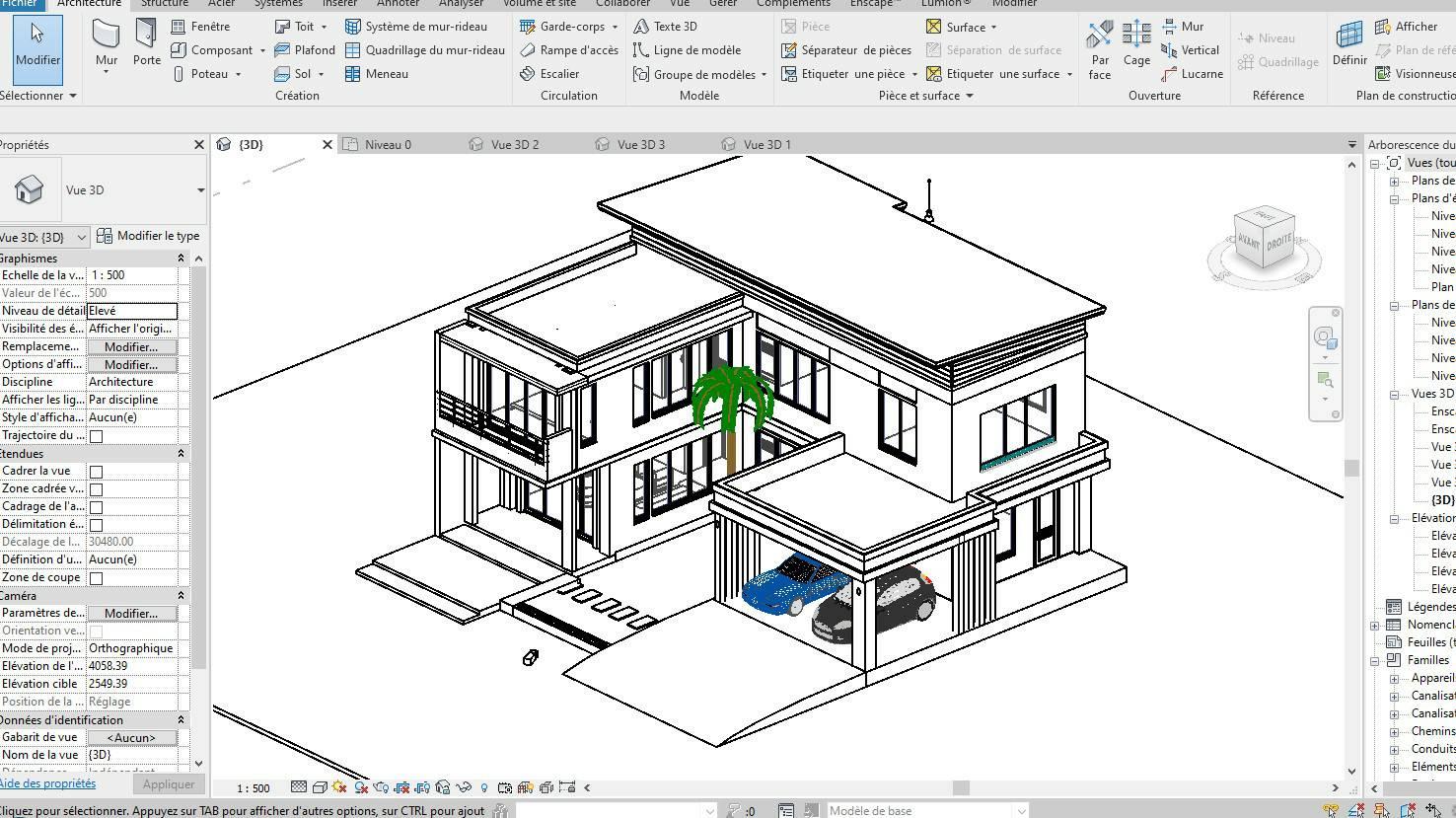Enable the Délimitation éloignée checkbox
The height and width of the screenshot is (818, 1456).
point(96,525)
